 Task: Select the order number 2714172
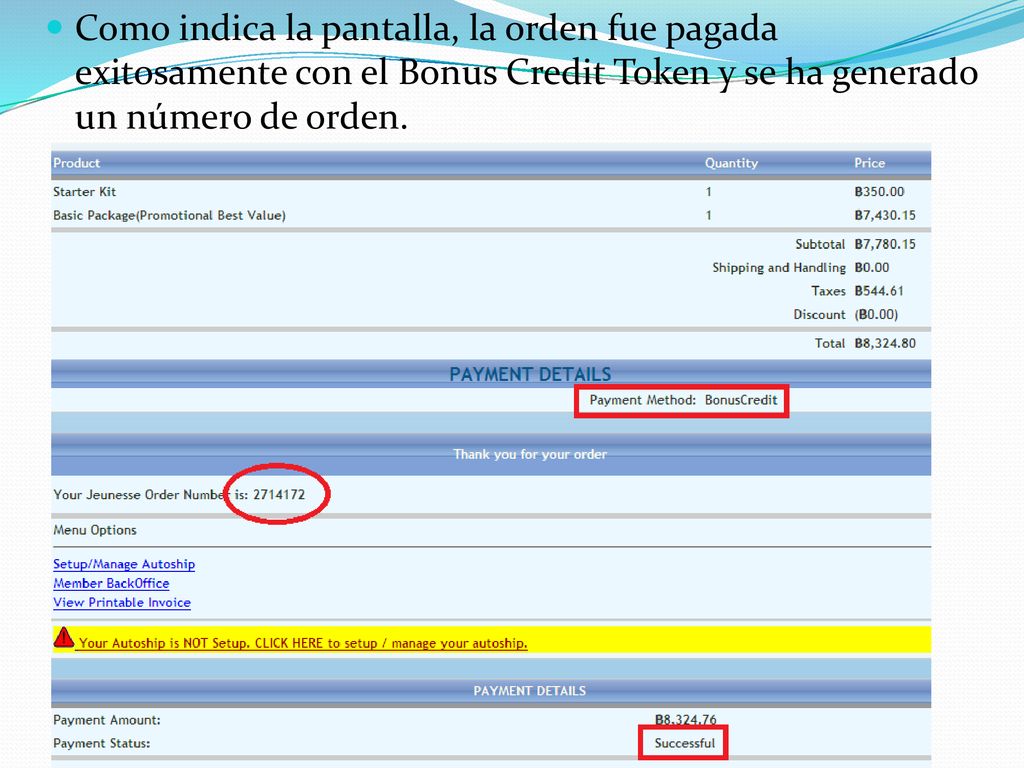(x=279, y=494)
